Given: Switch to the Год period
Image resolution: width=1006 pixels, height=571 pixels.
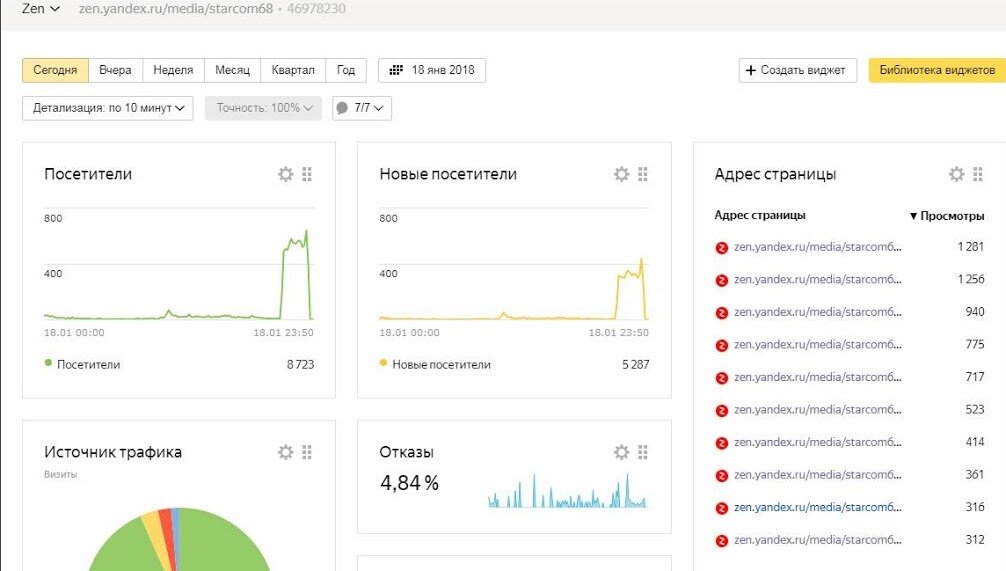Looking at the screenshot, I should point(346,70).
